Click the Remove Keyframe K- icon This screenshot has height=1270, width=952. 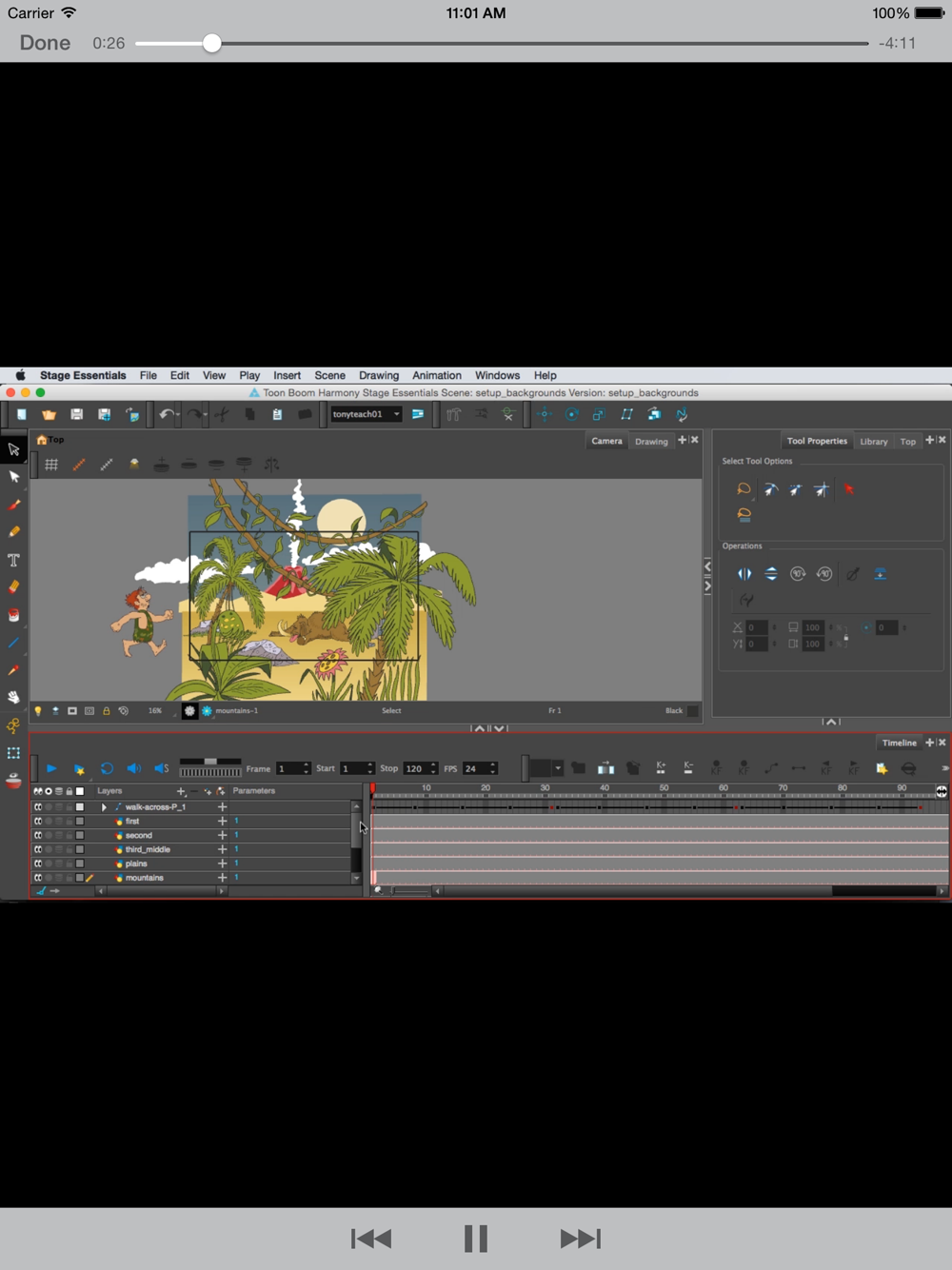click(x=688, y=768)
